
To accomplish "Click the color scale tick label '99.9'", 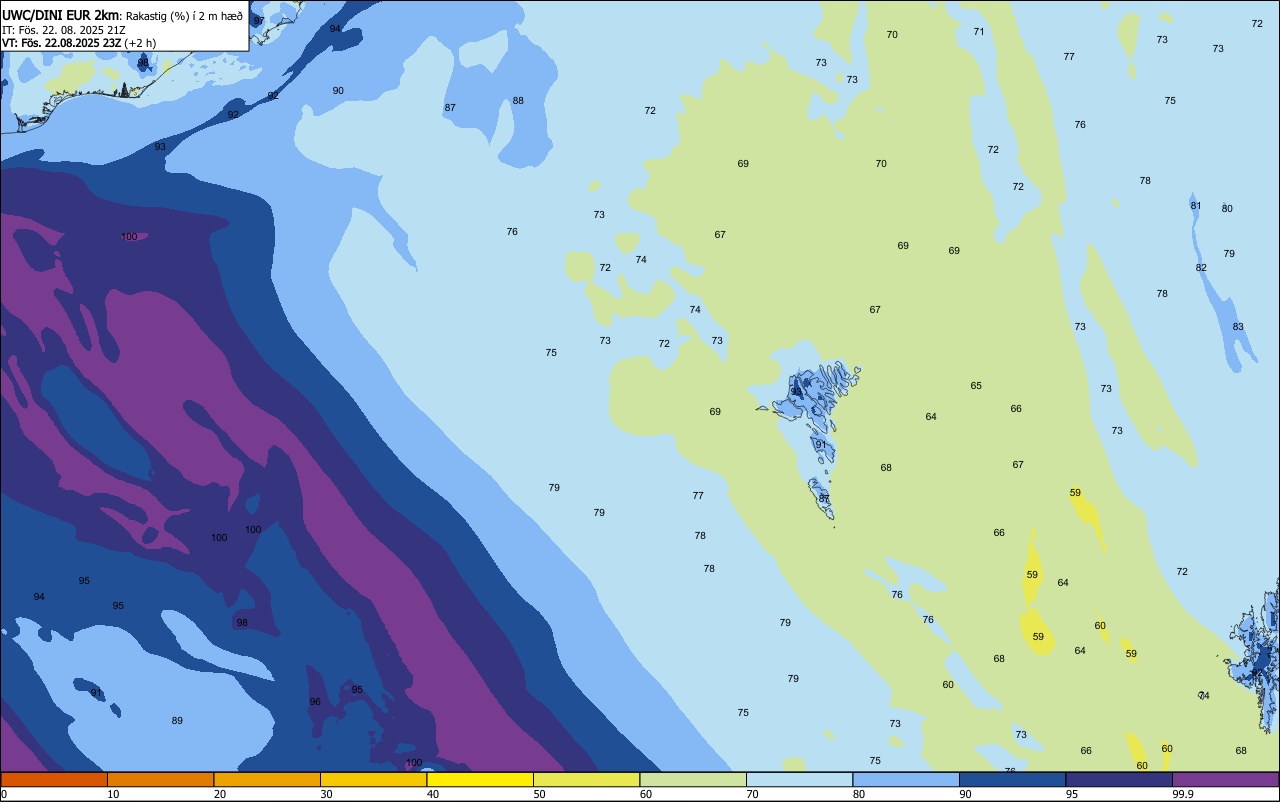I will [1183, 794].
